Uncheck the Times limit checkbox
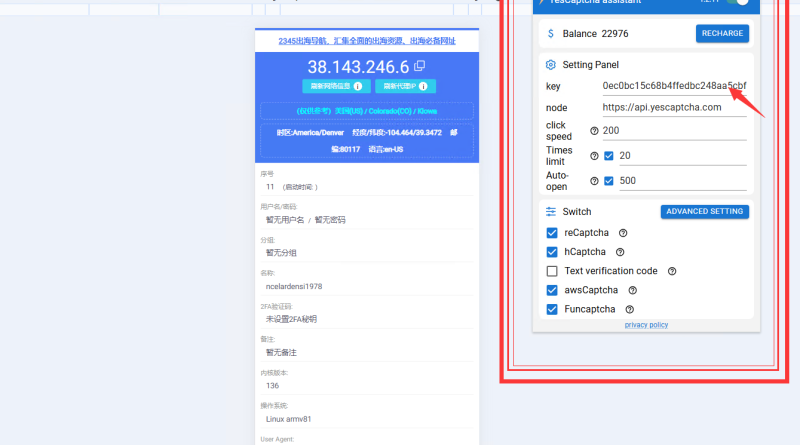This screenshot has height=445, width=800. 609,156
